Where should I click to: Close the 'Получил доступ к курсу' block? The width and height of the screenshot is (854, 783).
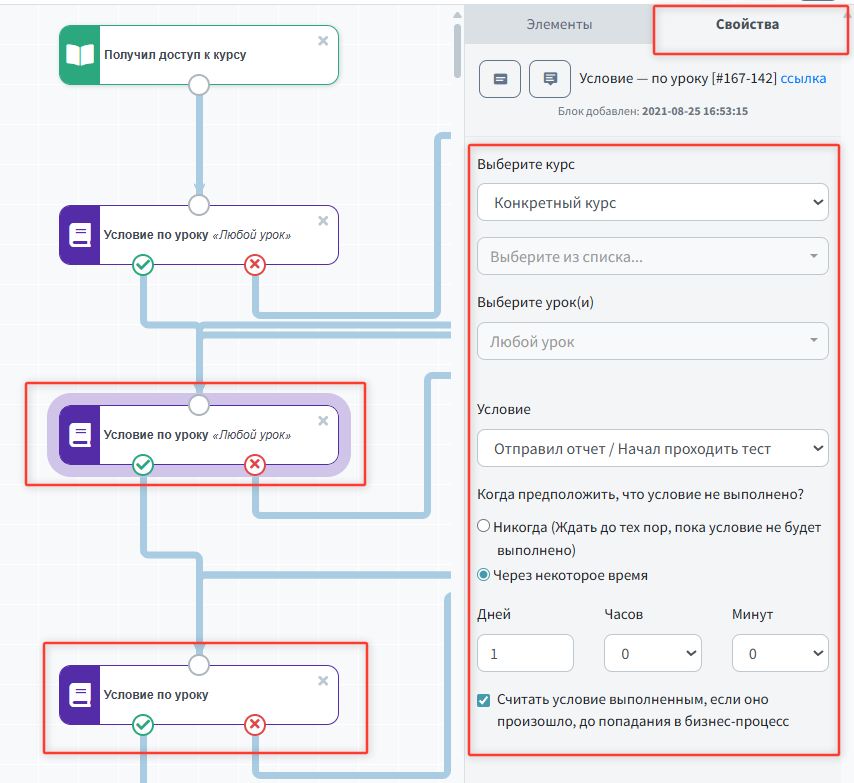[x=322, y=40]
